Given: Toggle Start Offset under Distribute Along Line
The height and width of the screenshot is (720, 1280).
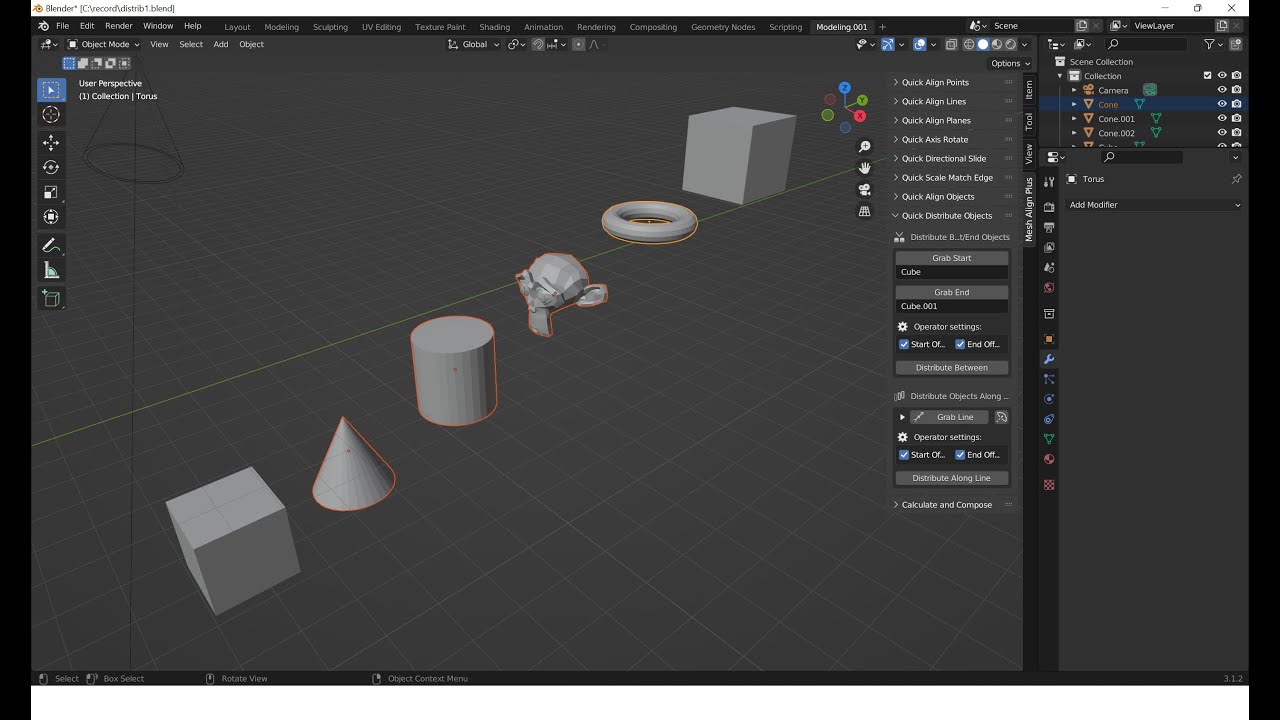Looking at the screenshot, I should (904, 455).
